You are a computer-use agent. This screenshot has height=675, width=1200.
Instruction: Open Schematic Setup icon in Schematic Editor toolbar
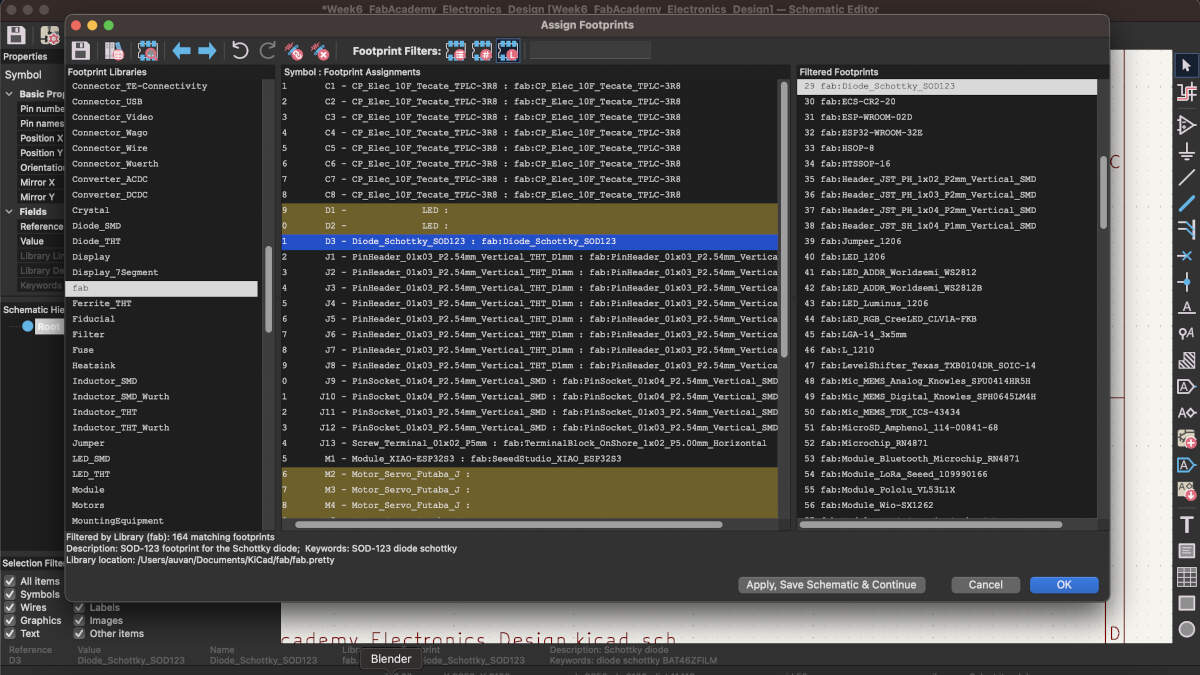point(49,34)
